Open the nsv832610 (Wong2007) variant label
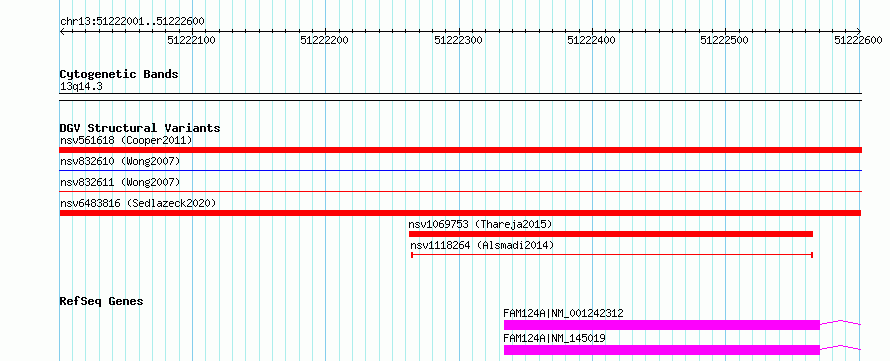 click(x=120, y=162)
